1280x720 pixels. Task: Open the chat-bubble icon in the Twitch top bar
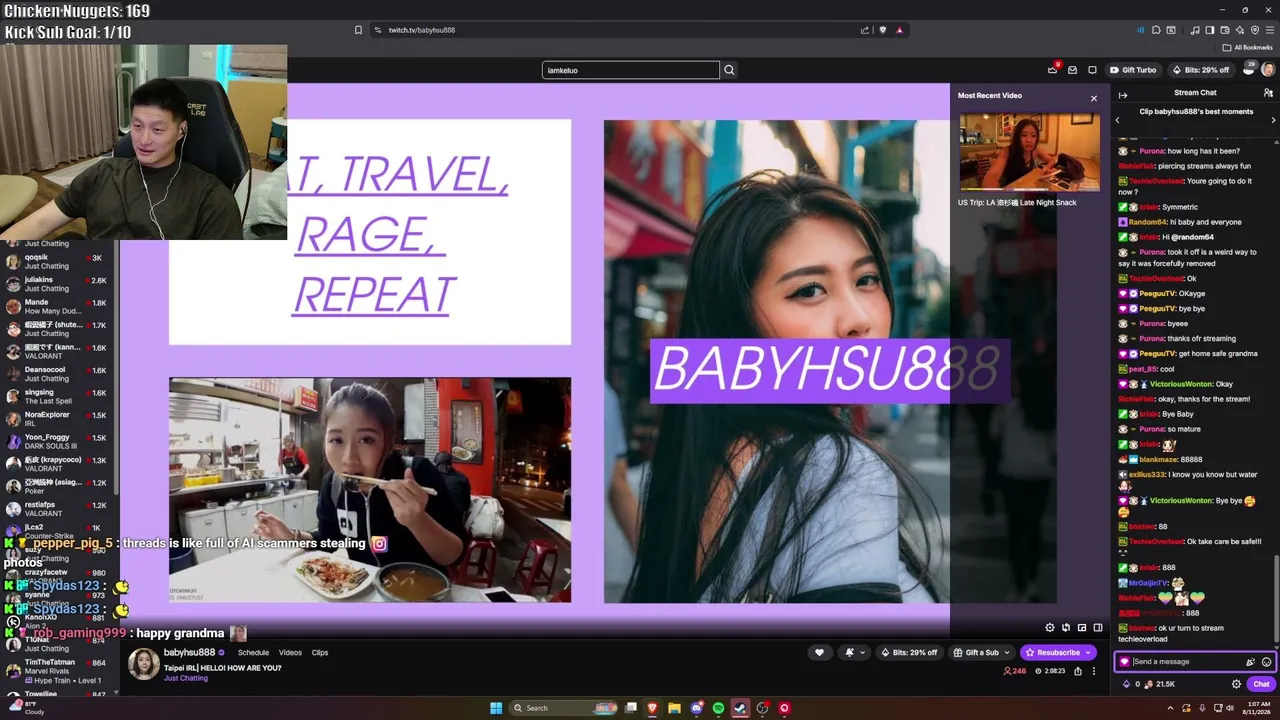point(1092,70)
